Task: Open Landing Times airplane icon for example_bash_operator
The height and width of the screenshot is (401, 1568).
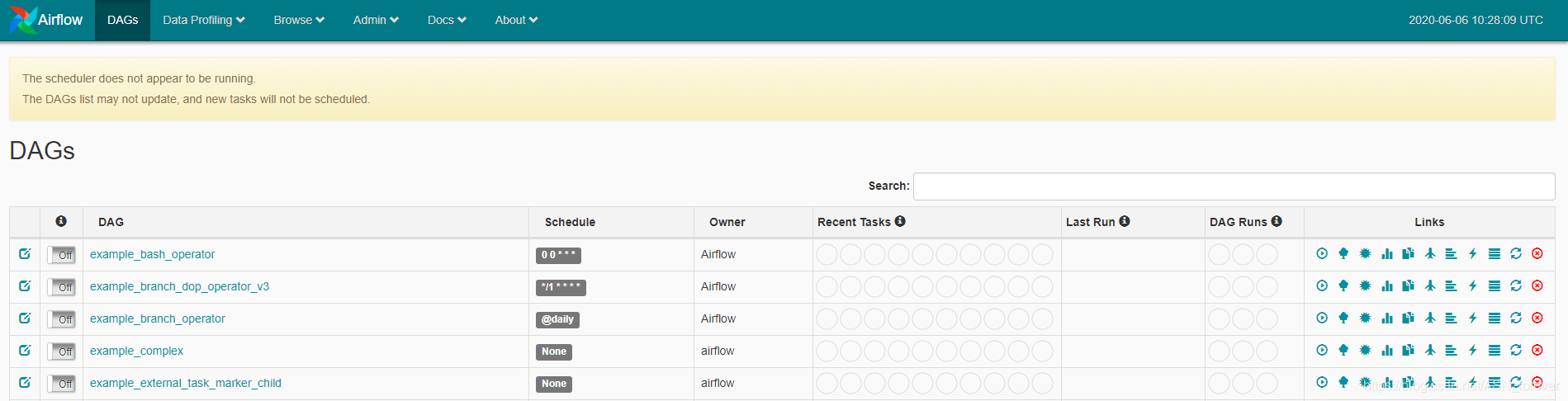Action: pos(1430,254)
